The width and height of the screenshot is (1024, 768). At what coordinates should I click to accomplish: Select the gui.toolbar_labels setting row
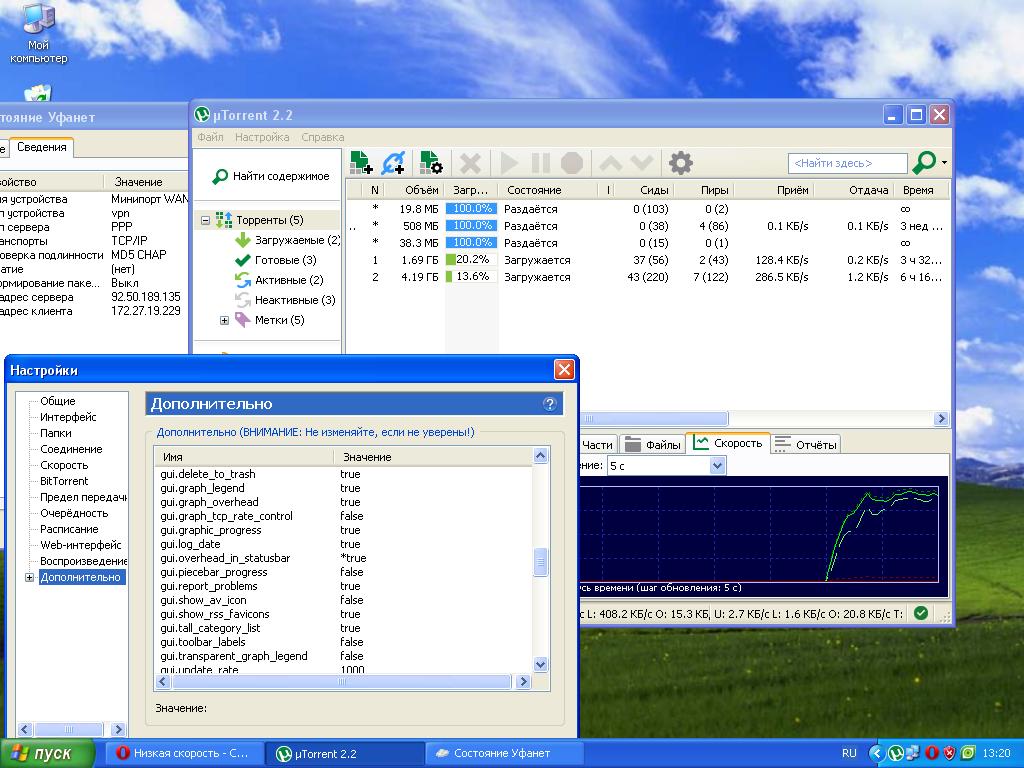click(344, 642)
